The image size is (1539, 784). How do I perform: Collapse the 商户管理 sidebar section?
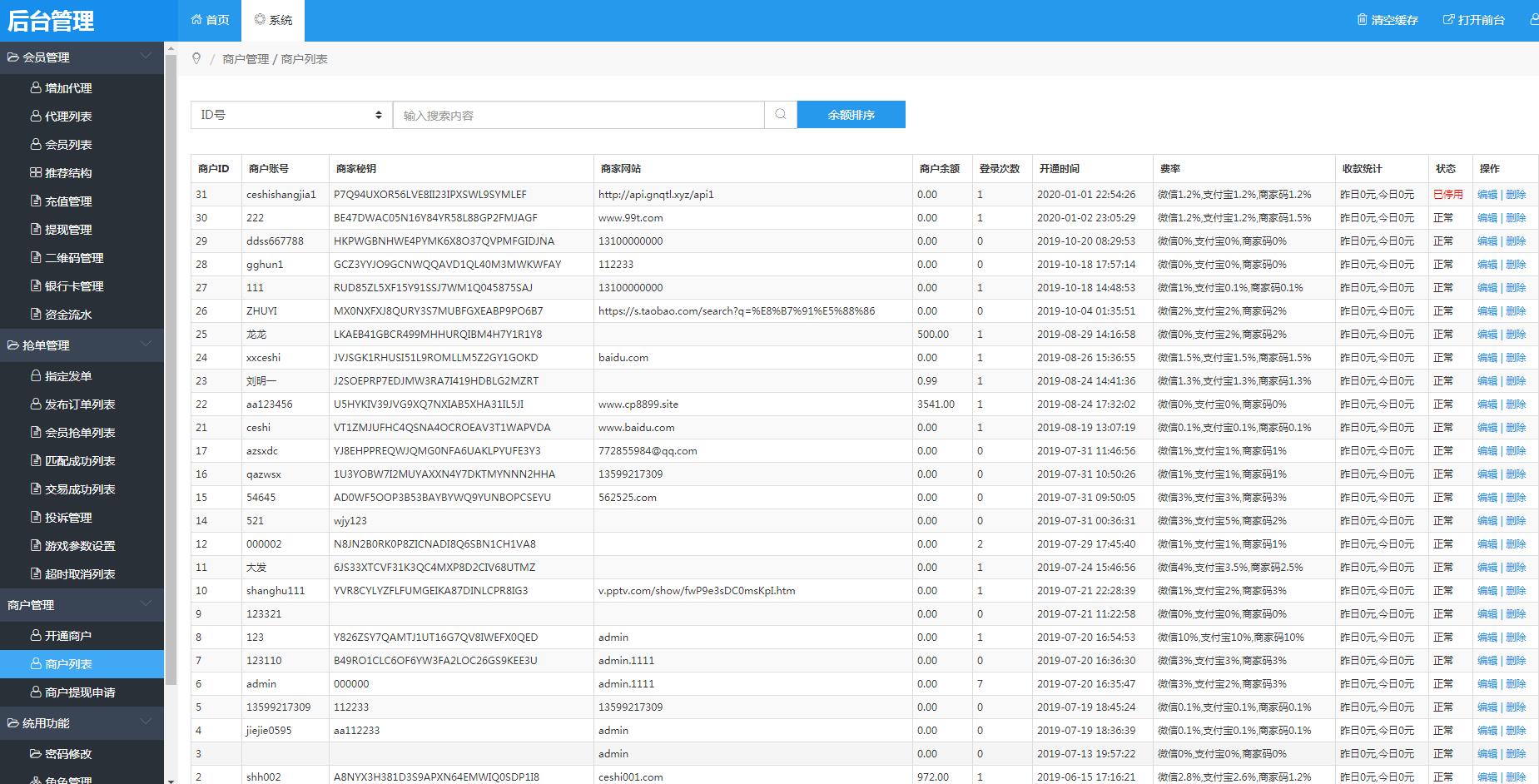tap(82, 604)
